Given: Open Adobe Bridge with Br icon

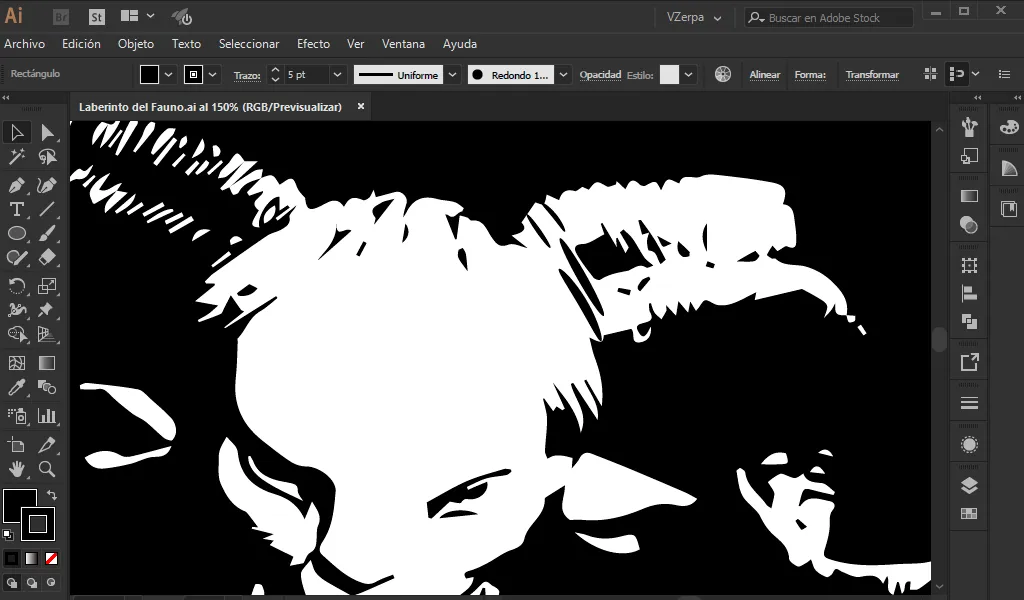Looking at the screenshot, I should tap(61, 17).
